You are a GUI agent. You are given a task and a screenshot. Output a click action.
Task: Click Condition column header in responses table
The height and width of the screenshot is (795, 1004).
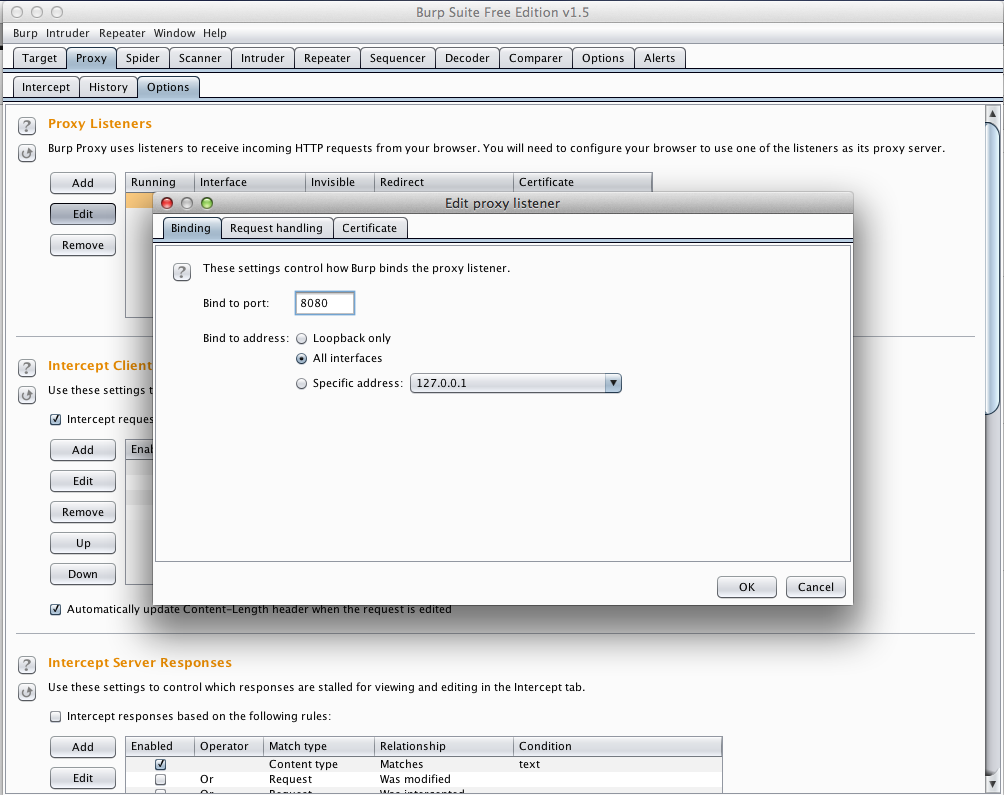pos(617,746)
